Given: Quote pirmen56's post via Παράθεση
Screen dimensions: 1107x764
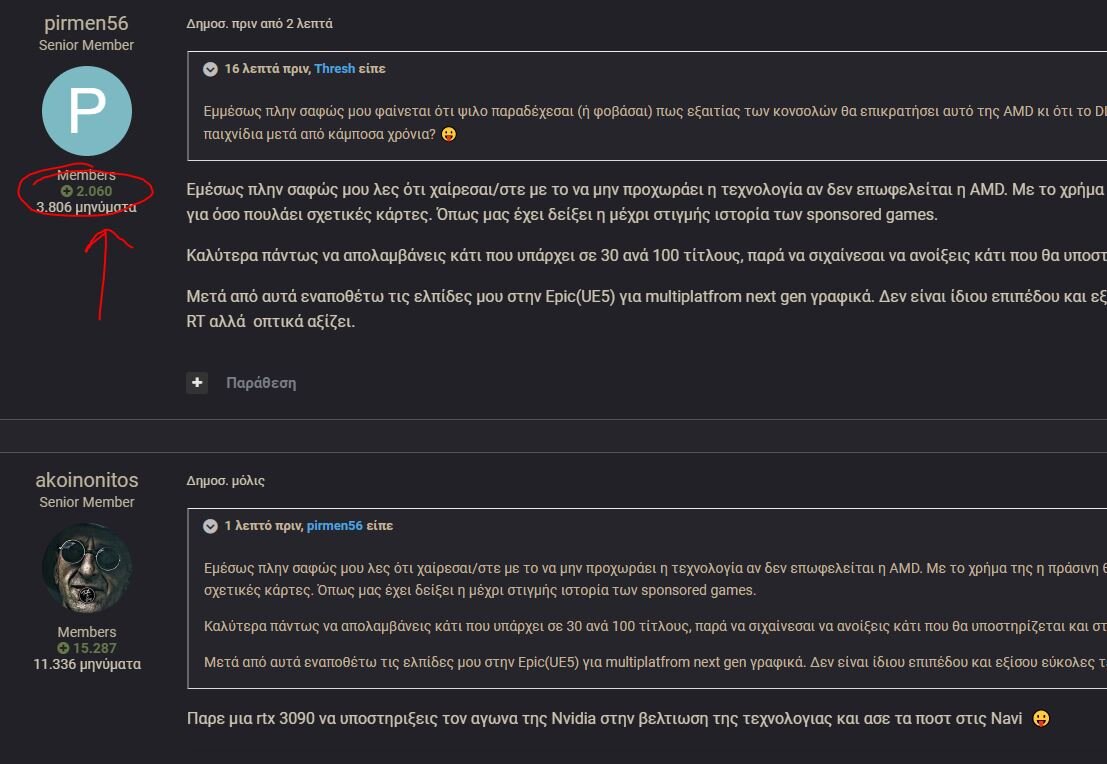Looking at the screenshot, I should [261, 383].
